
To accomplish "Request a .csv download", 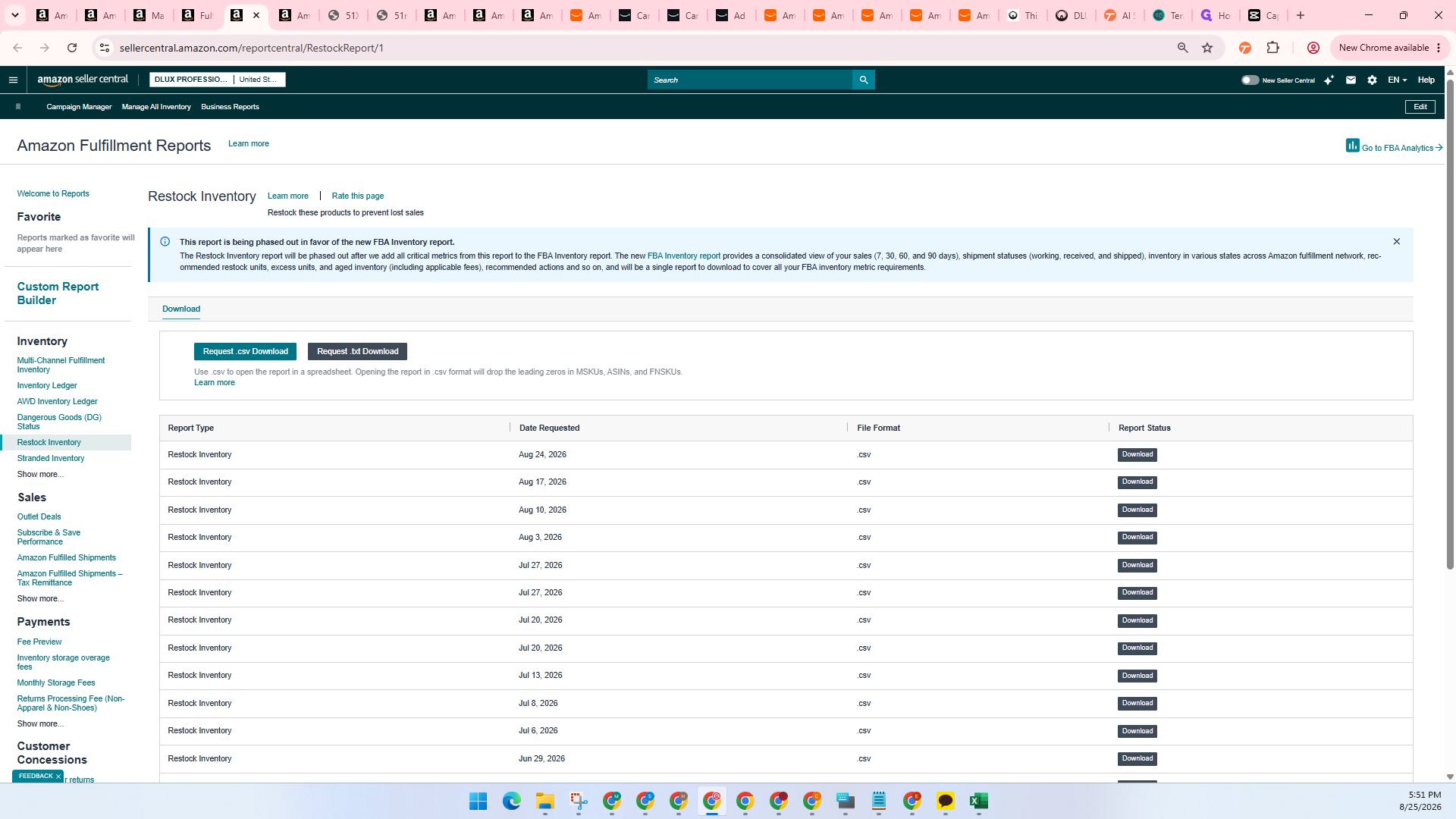I will pyautogui.click(x=245, y=352).
